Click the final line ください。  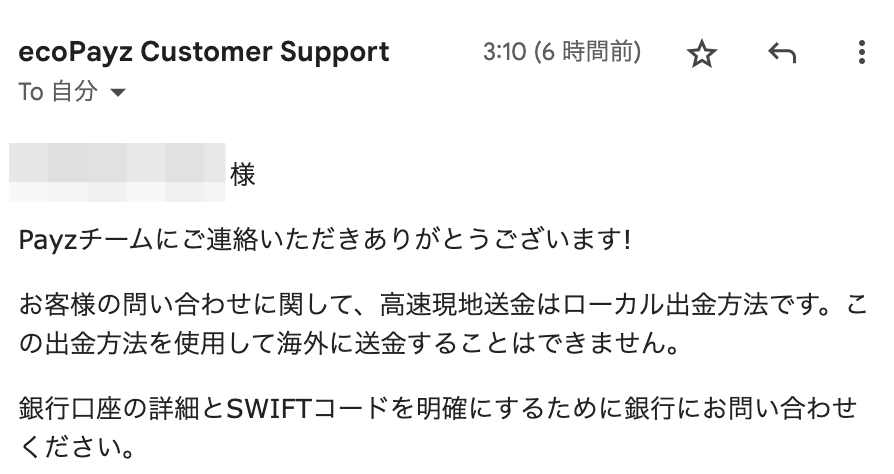pos(77,447)
